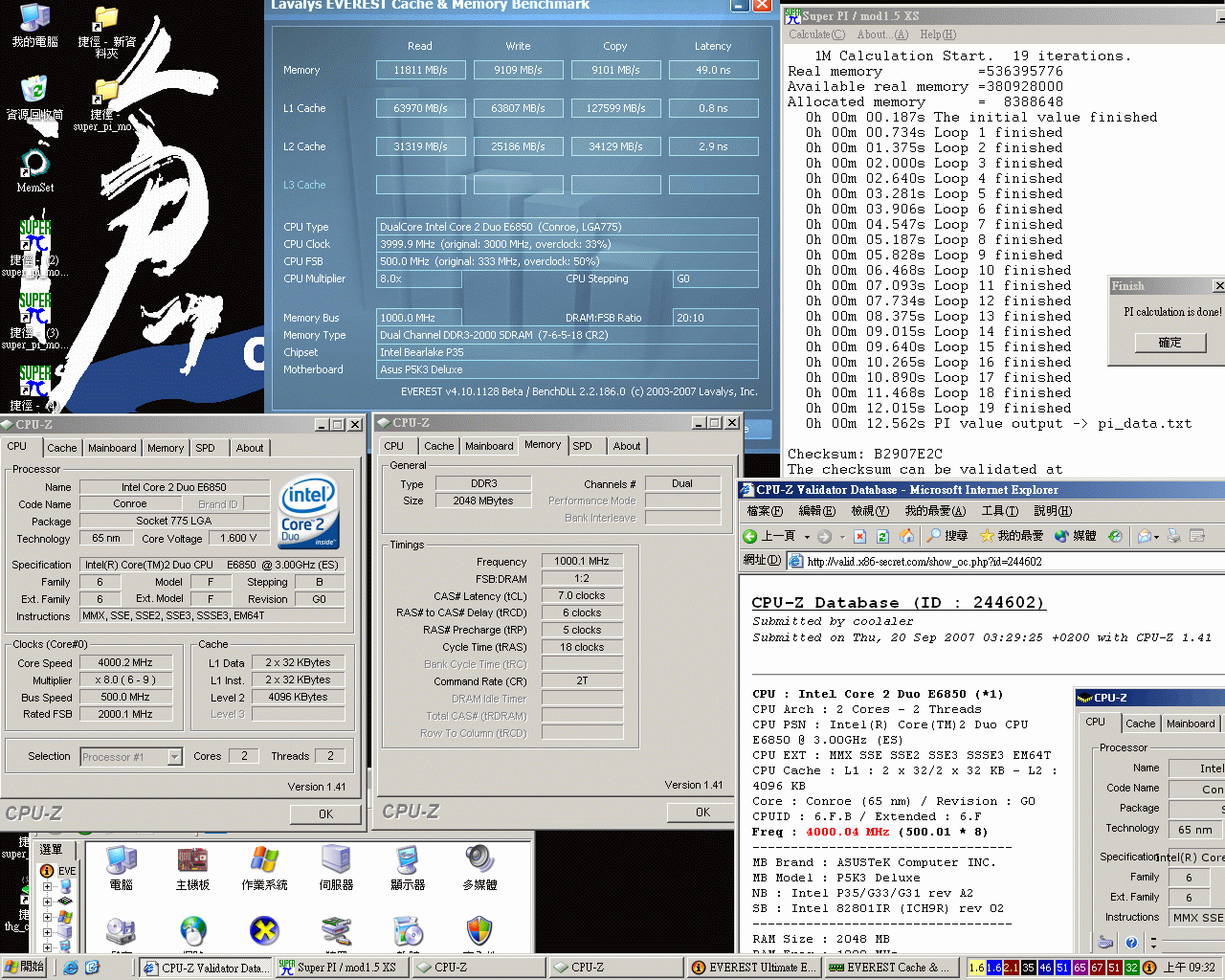This screenshot has height=980, width=1225.
Task: Expand the motherboard chip node in EVEREST tree
Action: click(47, 902)
